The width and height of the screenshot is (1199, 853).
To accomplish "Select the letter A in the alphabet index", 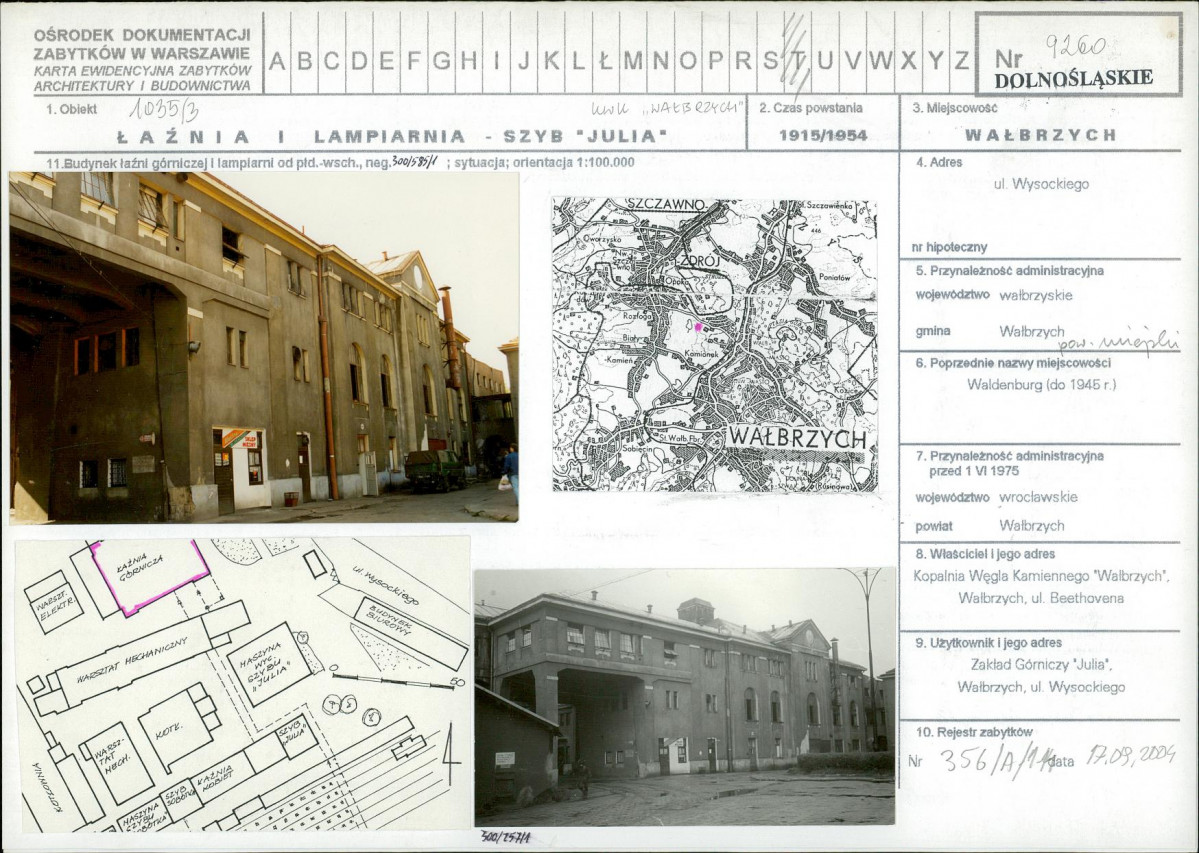I will (277, 60).
